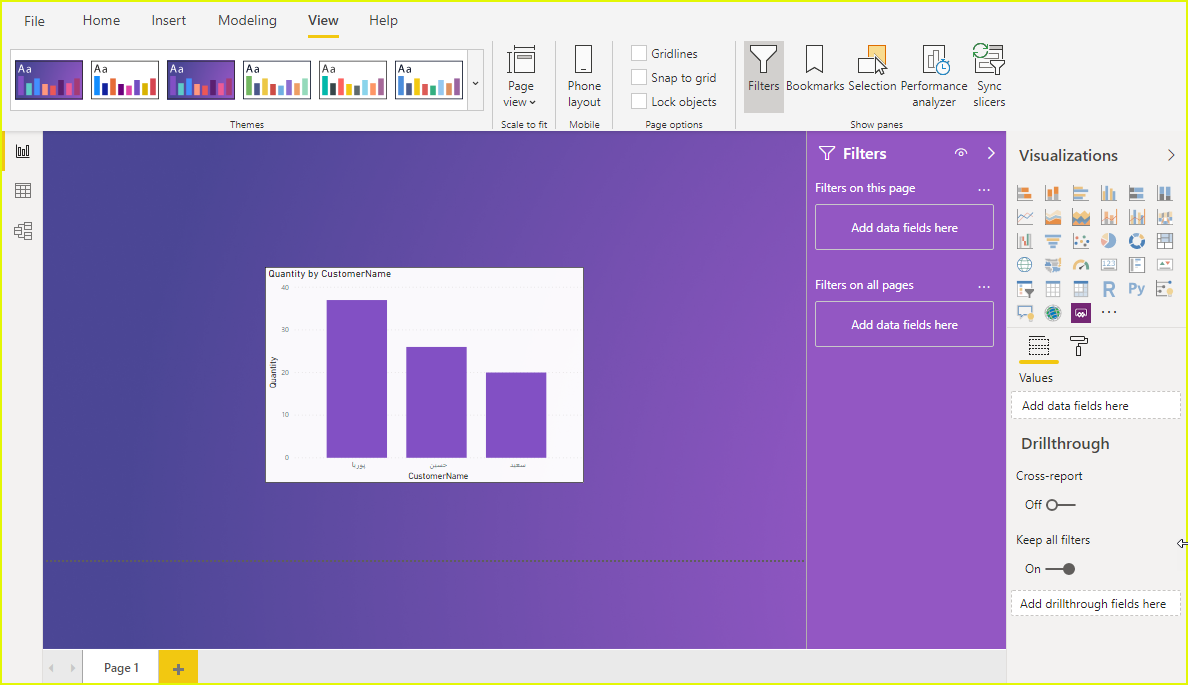Turn on the Cross-report toggle

pos(1060,505)
